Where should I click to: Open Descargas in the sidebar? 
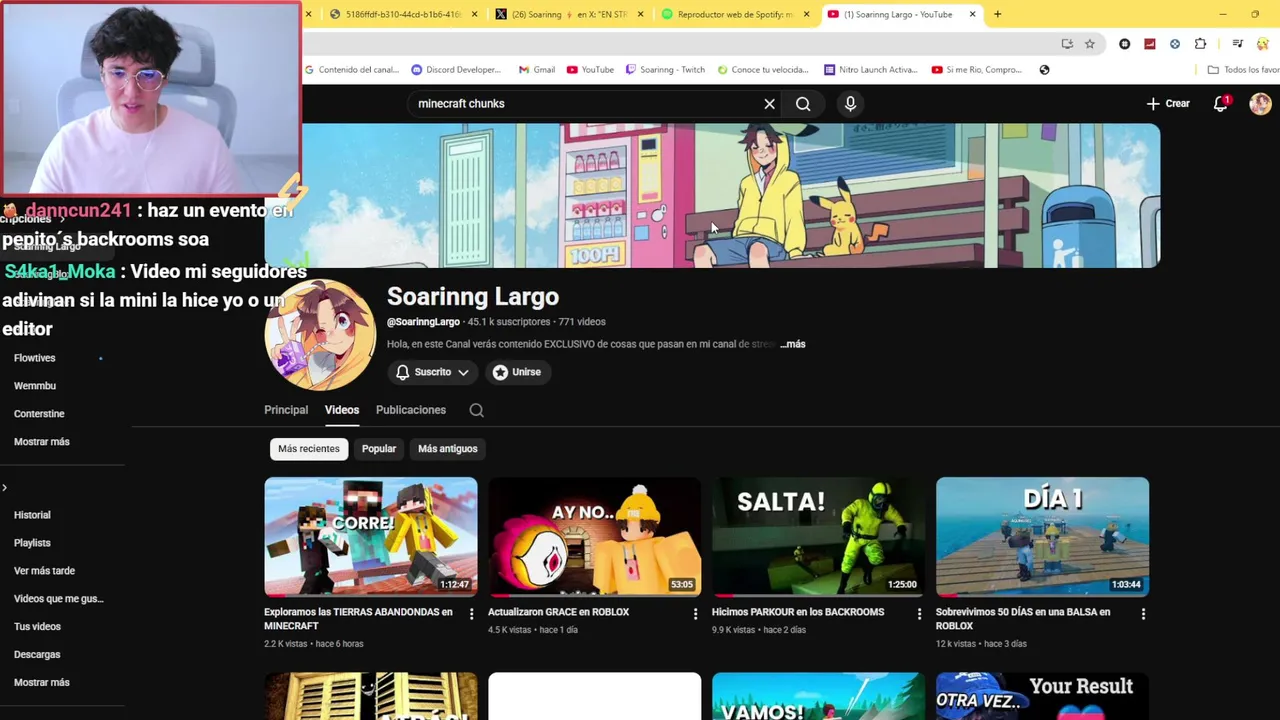tap(37, 655)
